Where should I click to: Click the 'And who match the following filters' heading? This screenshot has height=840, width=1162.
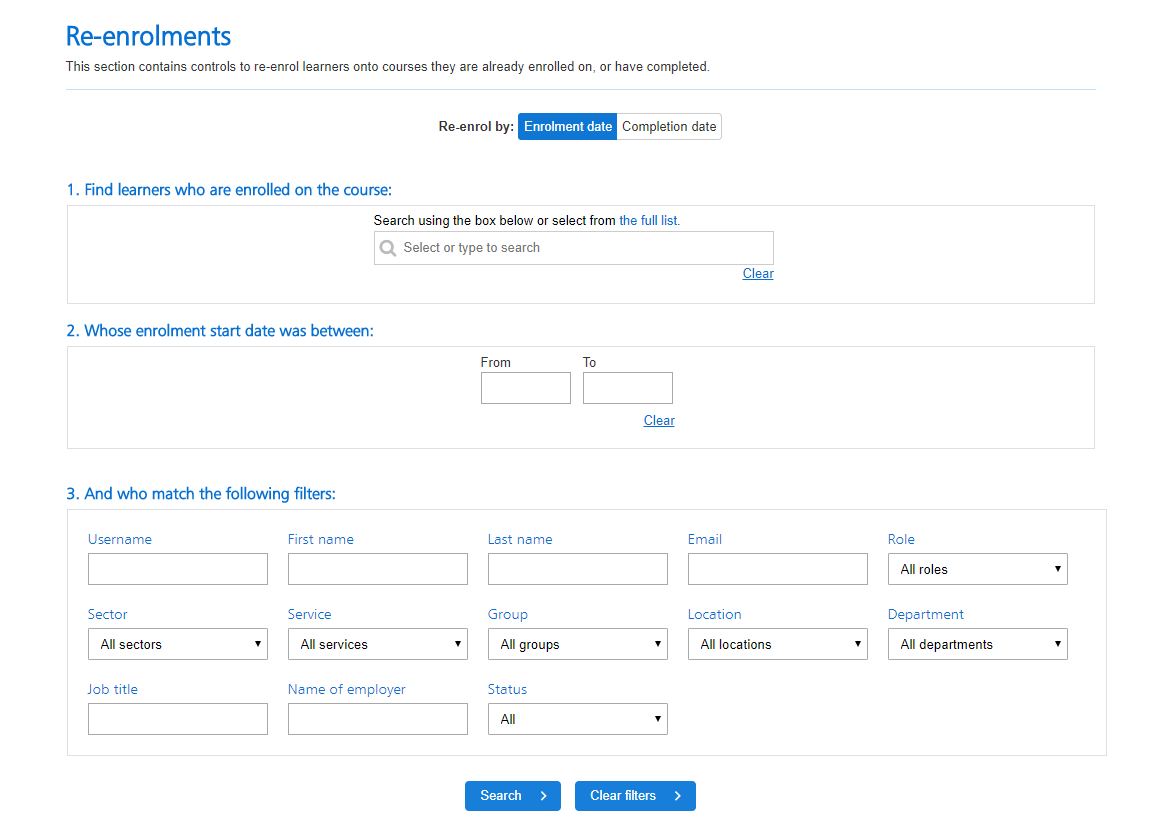(201, 494)
